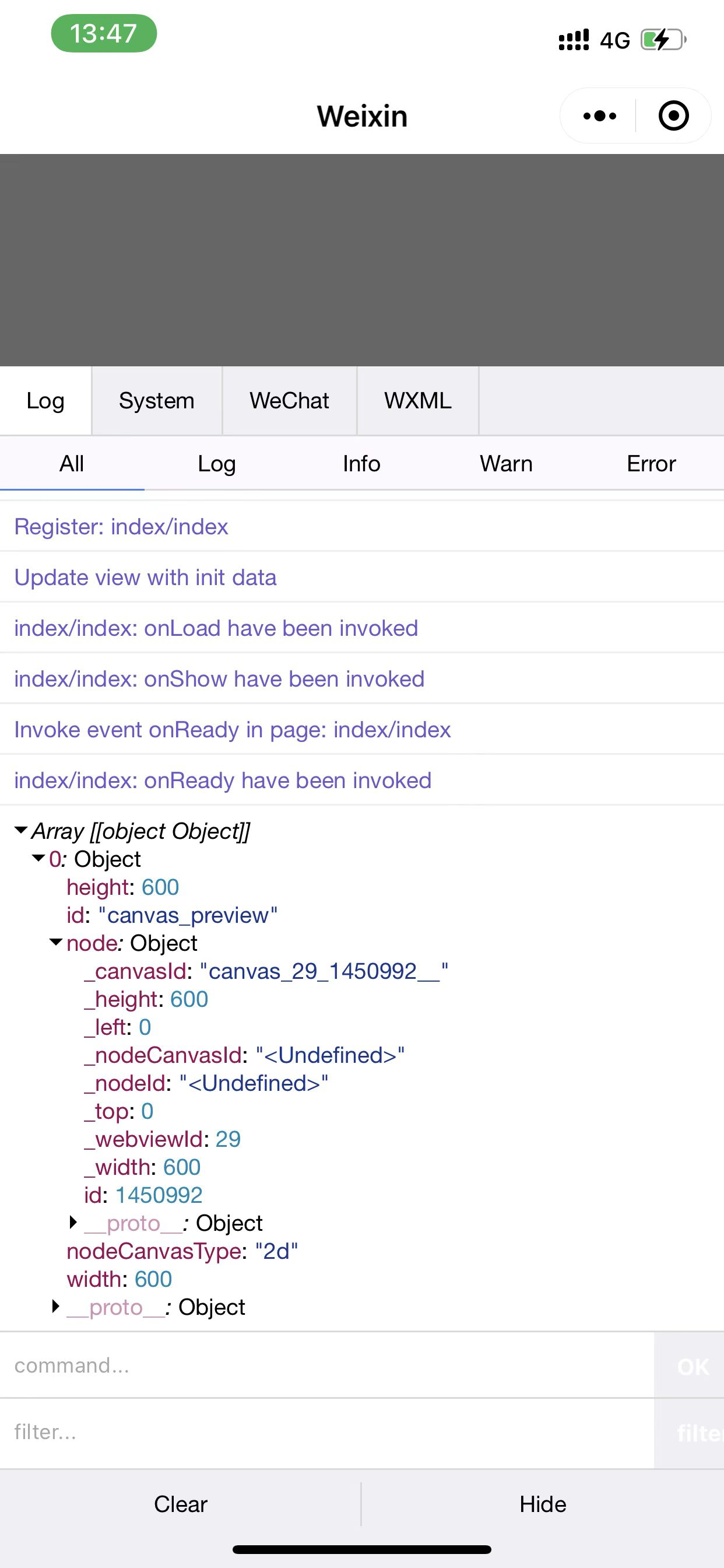Tap the cellular signal strength icon
Image resolution: width=724 pixels, height=1568 pixels.
[574, 40]
